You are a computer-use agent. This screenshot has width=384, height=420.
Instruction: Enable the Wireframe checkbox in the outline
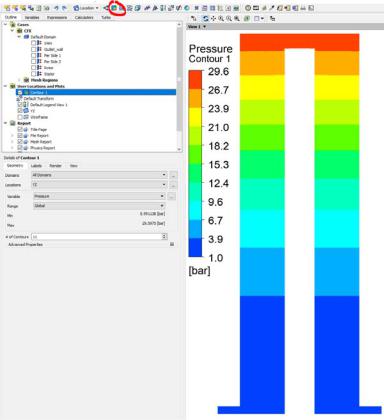pyautogui.click(x=20, y=117)
